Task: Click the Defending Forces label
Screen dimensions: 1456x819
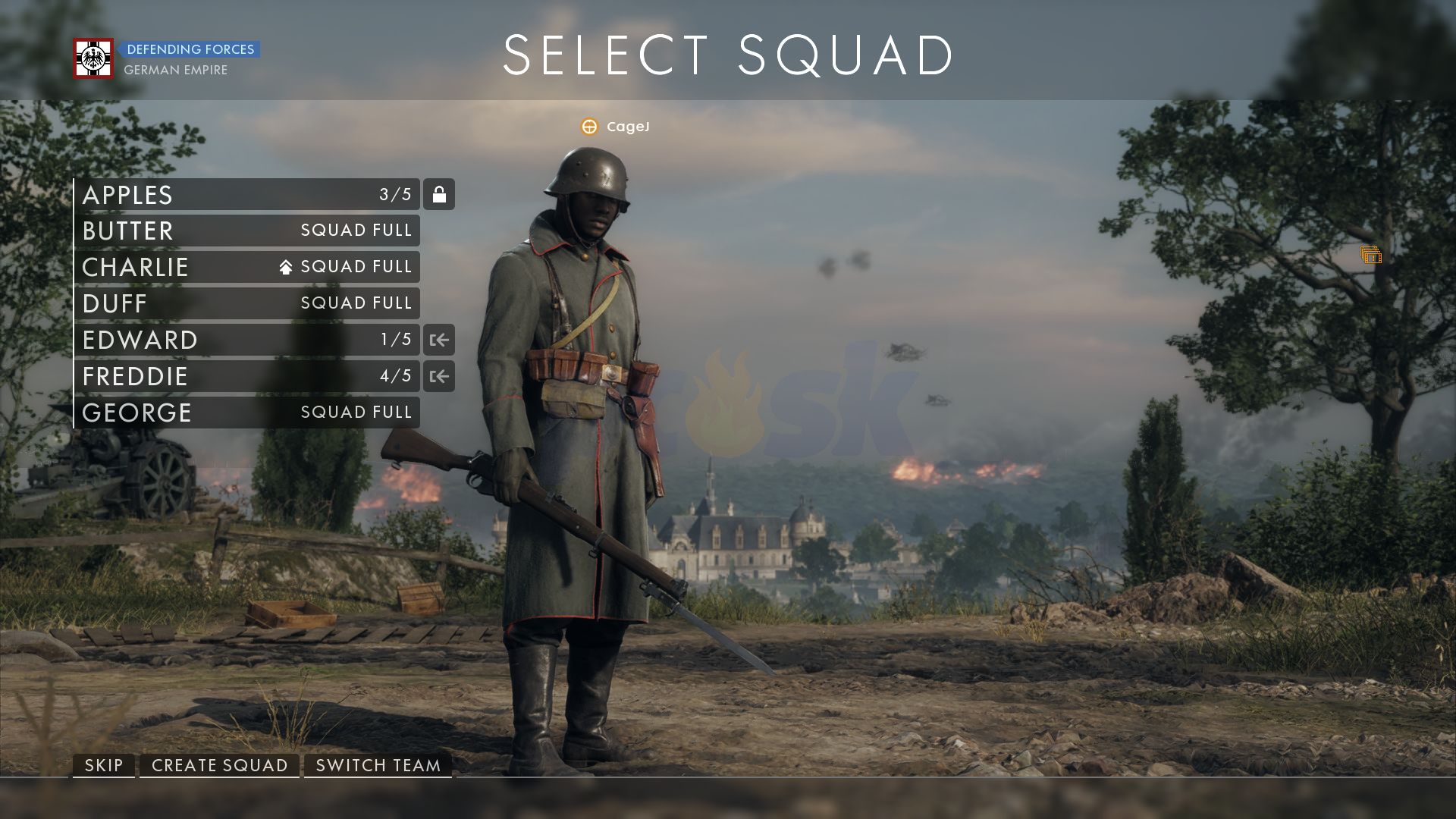Action: pyautogui.click(x=190, y=49)
